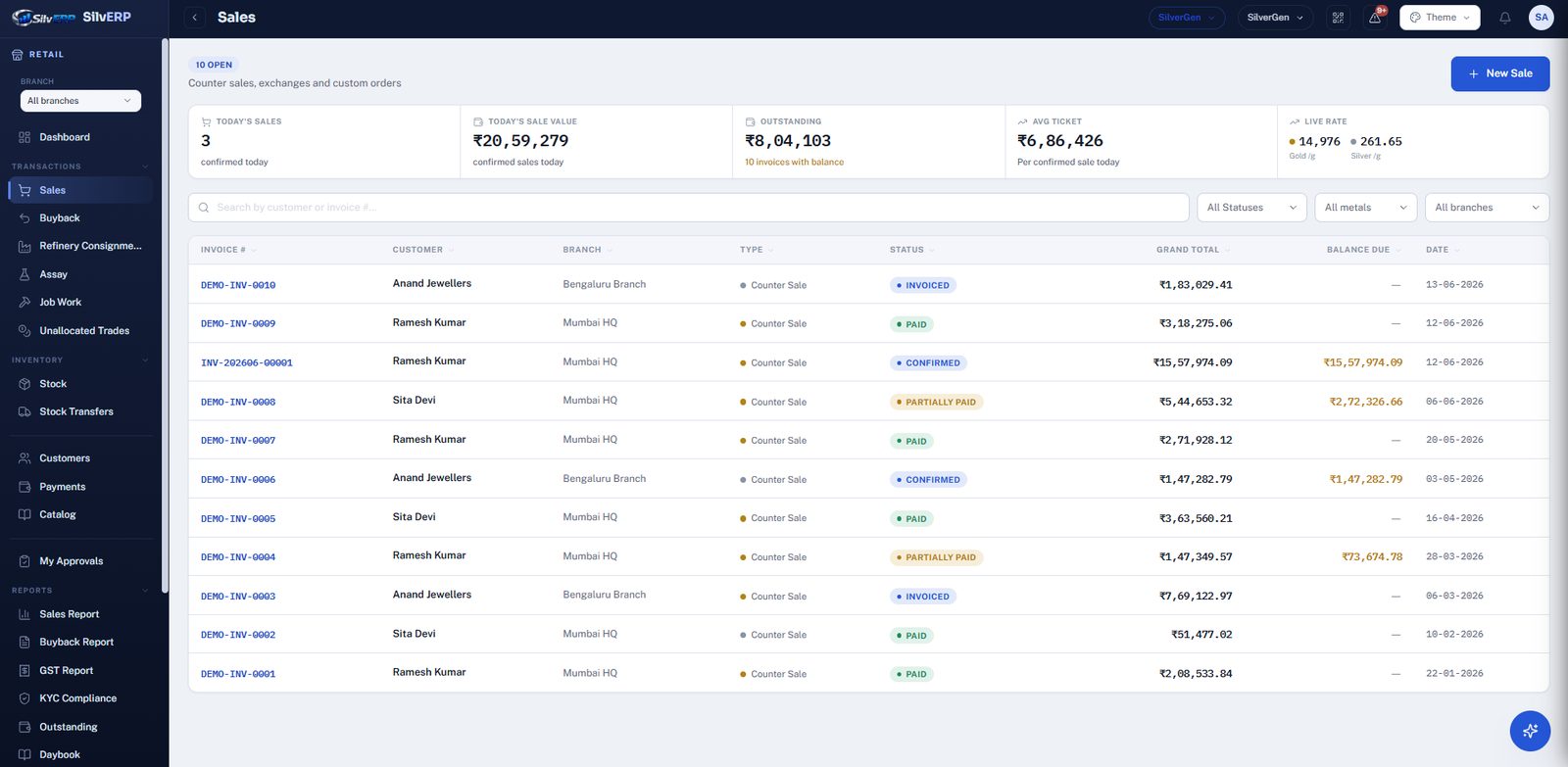Click the GST Report icon
1568x767 pixels.
[24, 671]
